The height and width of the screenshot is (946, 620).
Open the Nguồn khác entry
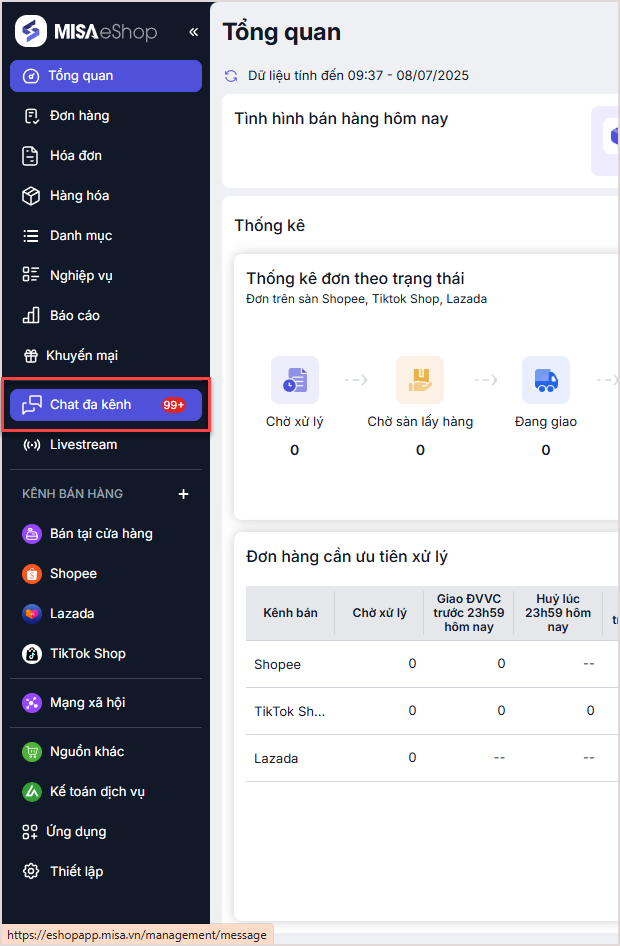106,751
